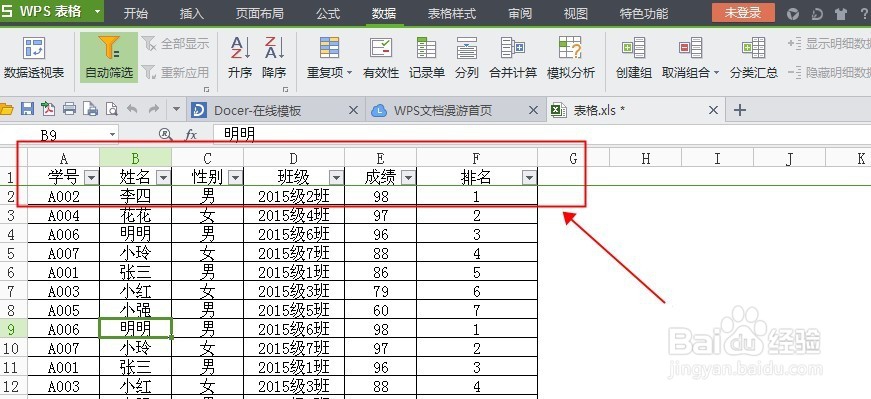
Task: Close the WPS文档漫游首页 tab
Action: click(x=533, y=111)
